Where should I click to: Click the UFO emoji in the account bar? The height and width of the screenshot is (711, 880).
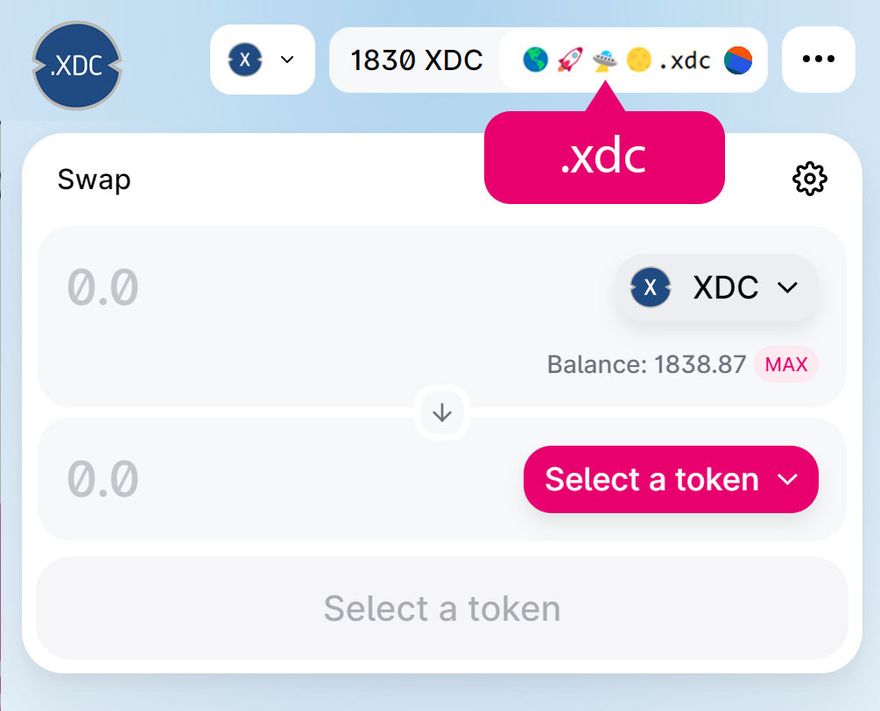(x=603, y=60)
